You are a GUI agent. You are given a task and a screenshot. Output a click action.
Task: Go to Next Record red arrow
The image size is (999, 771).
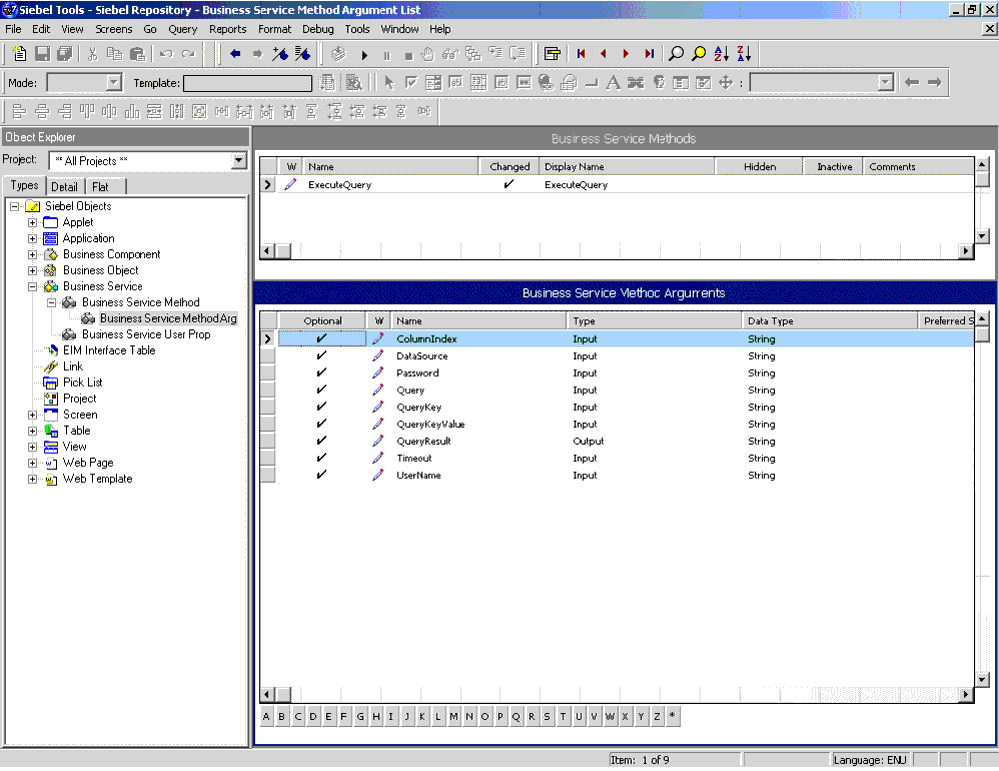626,54
